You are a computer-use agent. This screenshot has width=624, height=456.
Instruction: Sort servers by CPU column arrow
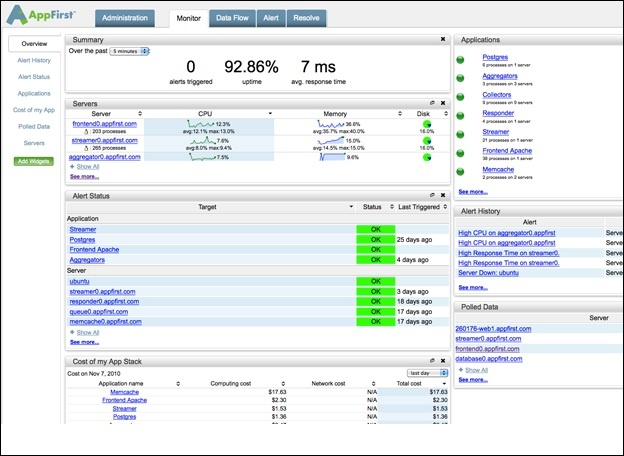tap(270, 114)
